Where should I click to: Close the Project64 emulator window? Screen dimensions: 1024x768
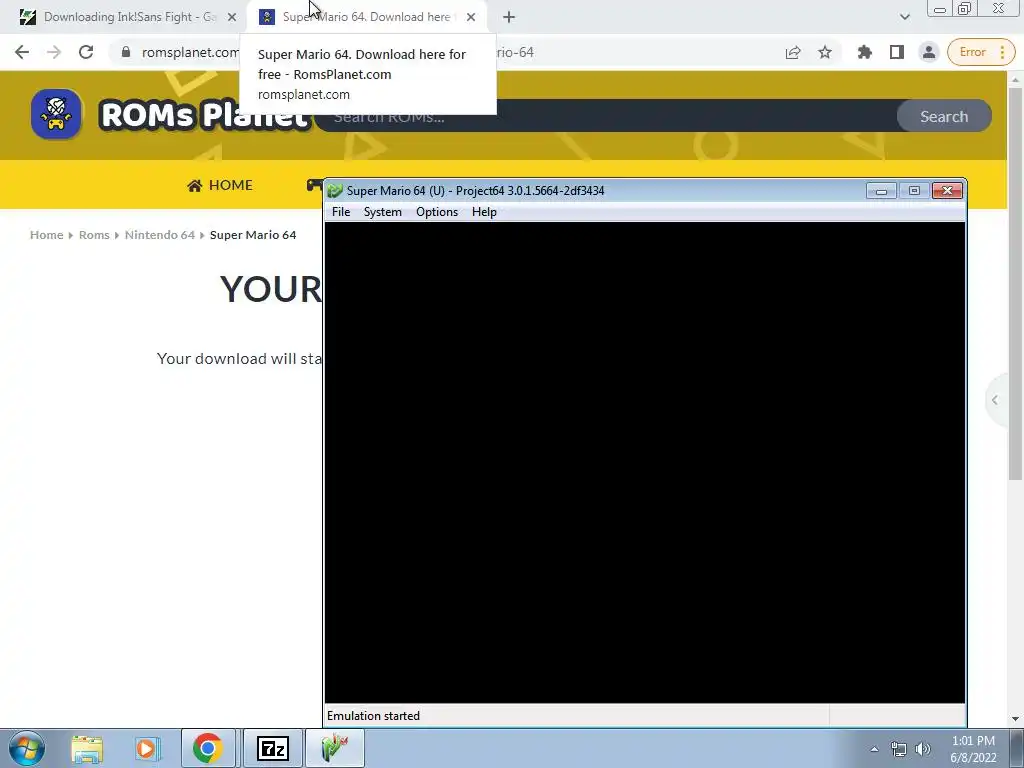click(947, 191)
